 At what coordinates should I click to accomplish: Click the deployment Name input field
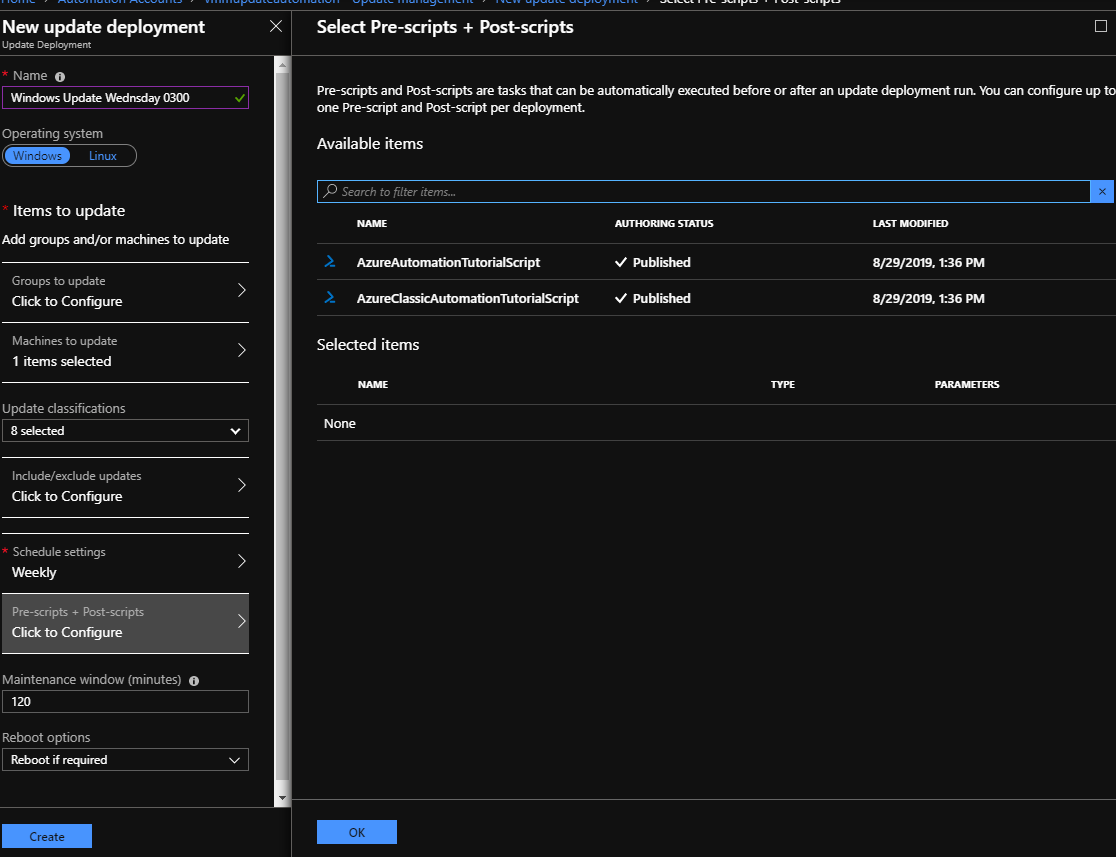tap(125, 98)
